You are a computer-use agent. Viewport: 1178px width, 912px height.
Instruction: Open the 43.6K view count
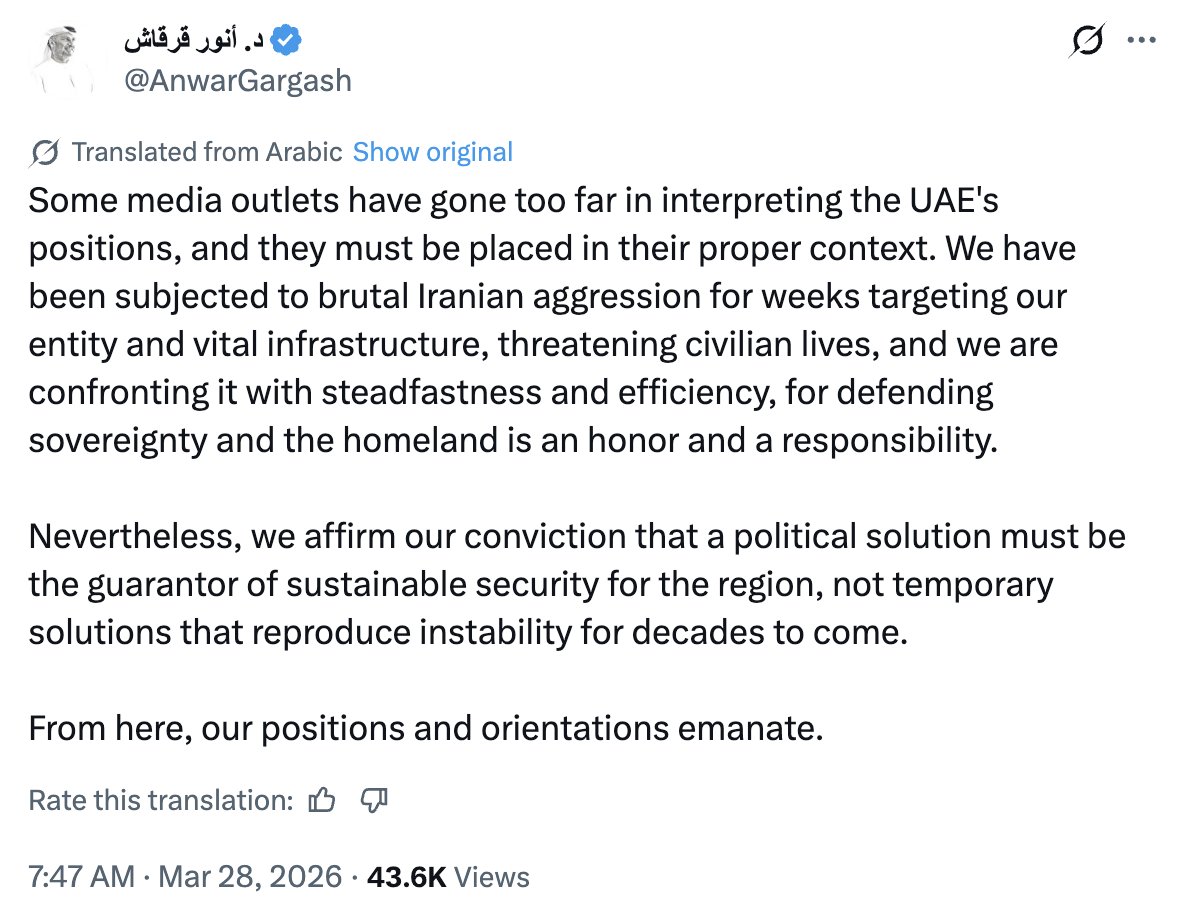pyautogui.click(x=406, y=877)
